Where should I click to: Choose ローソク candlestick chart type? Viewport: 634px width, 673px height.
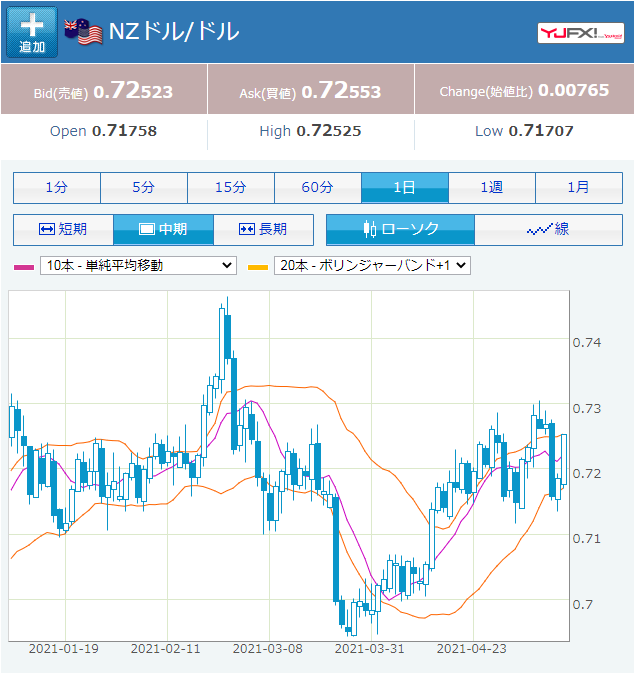tap(400, 230)
